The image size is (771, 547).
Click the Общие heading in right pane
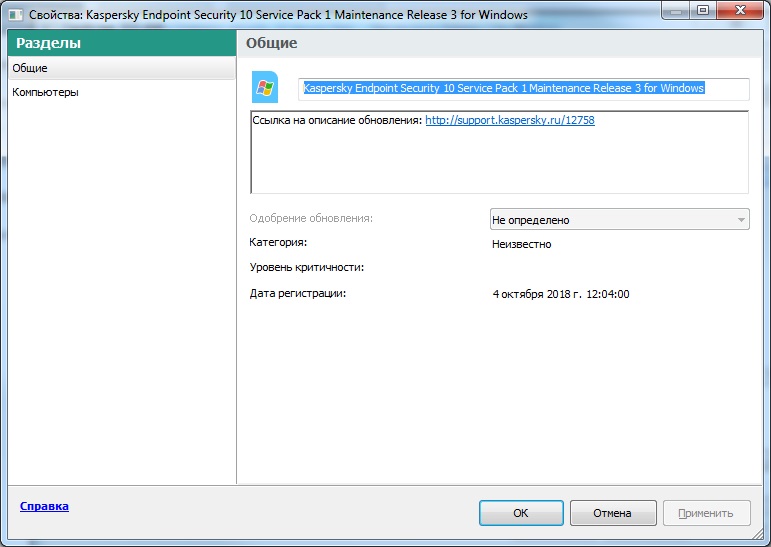271,43
